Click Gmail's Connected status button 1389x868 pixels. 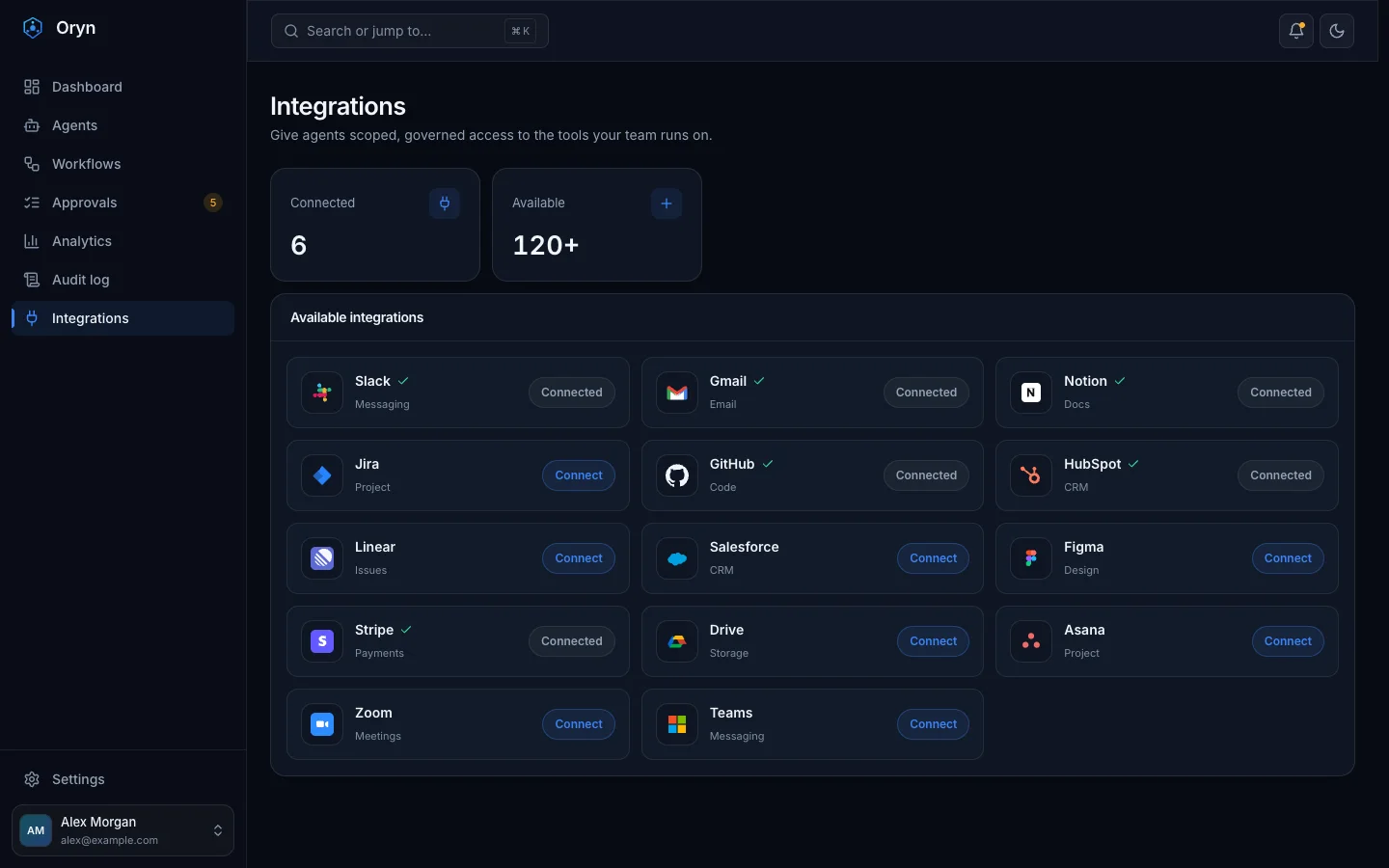point(926,393)
